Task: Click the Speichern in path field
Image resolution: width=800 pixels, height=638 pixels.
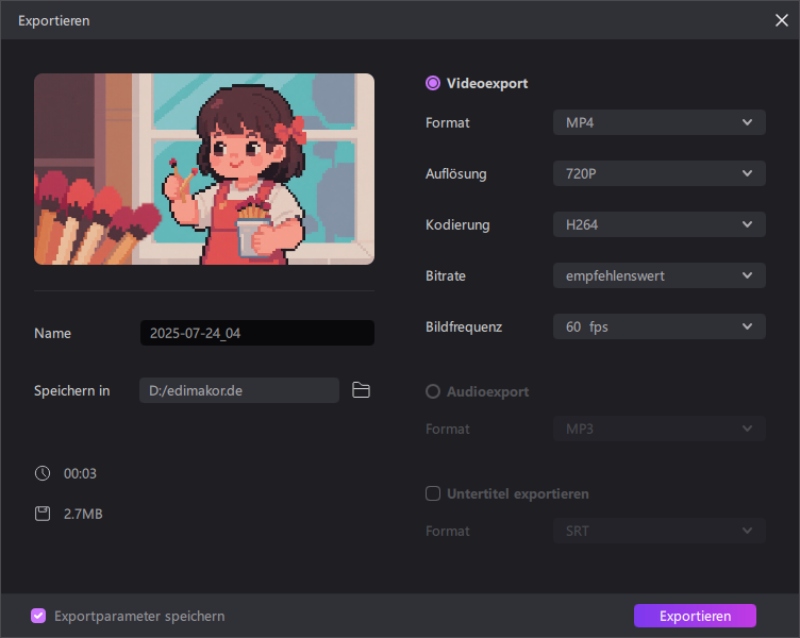Action: click(239, 390)
